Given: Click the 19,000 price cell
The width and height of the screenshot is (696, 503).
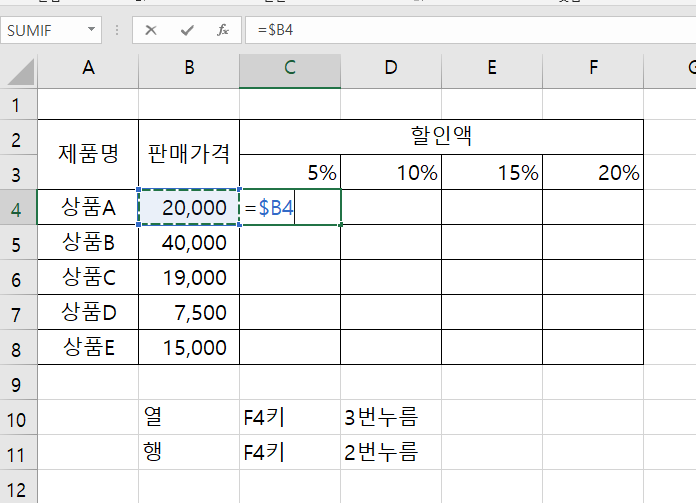Looking at the screenshot, I should [189, 277].
